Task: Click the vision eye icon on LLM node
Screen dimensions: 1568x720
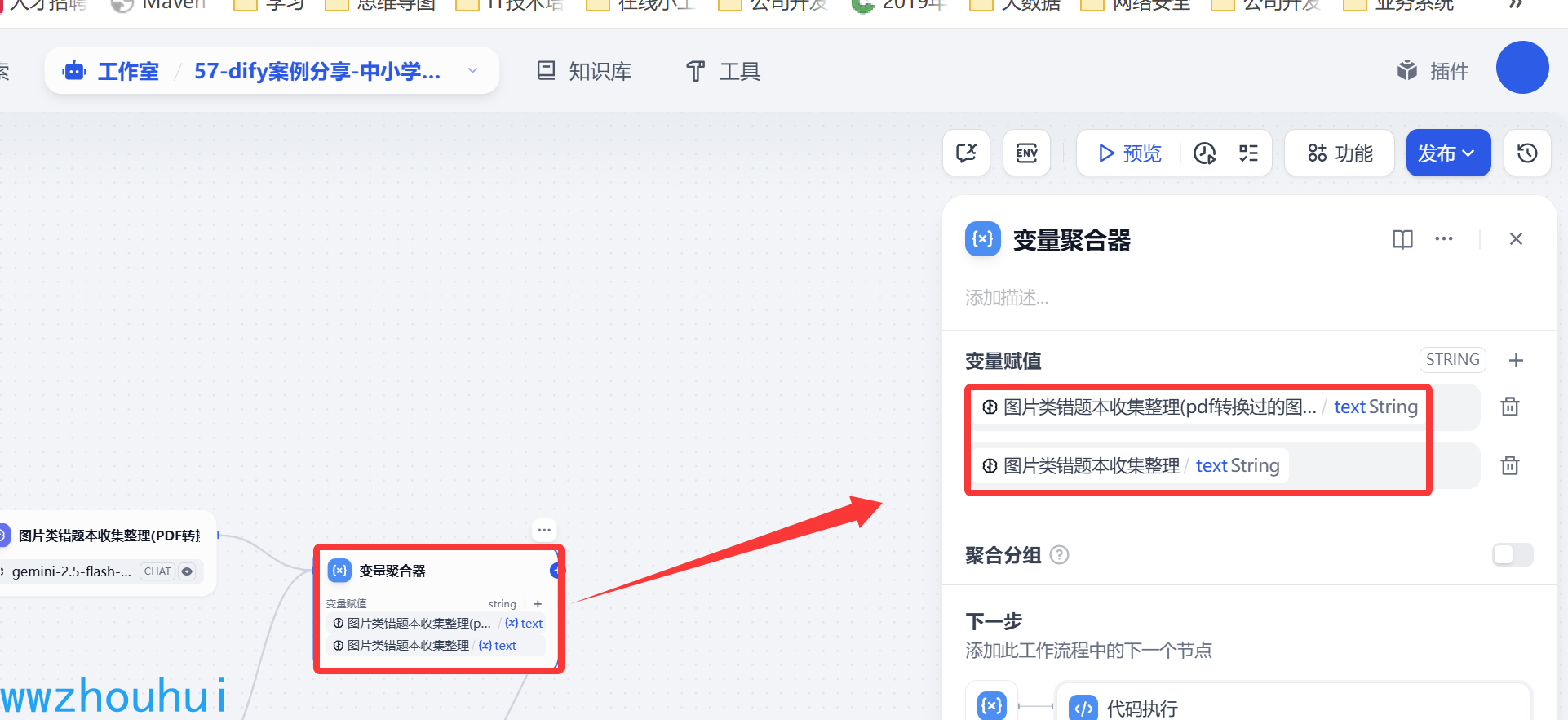Action: [187, 571]
